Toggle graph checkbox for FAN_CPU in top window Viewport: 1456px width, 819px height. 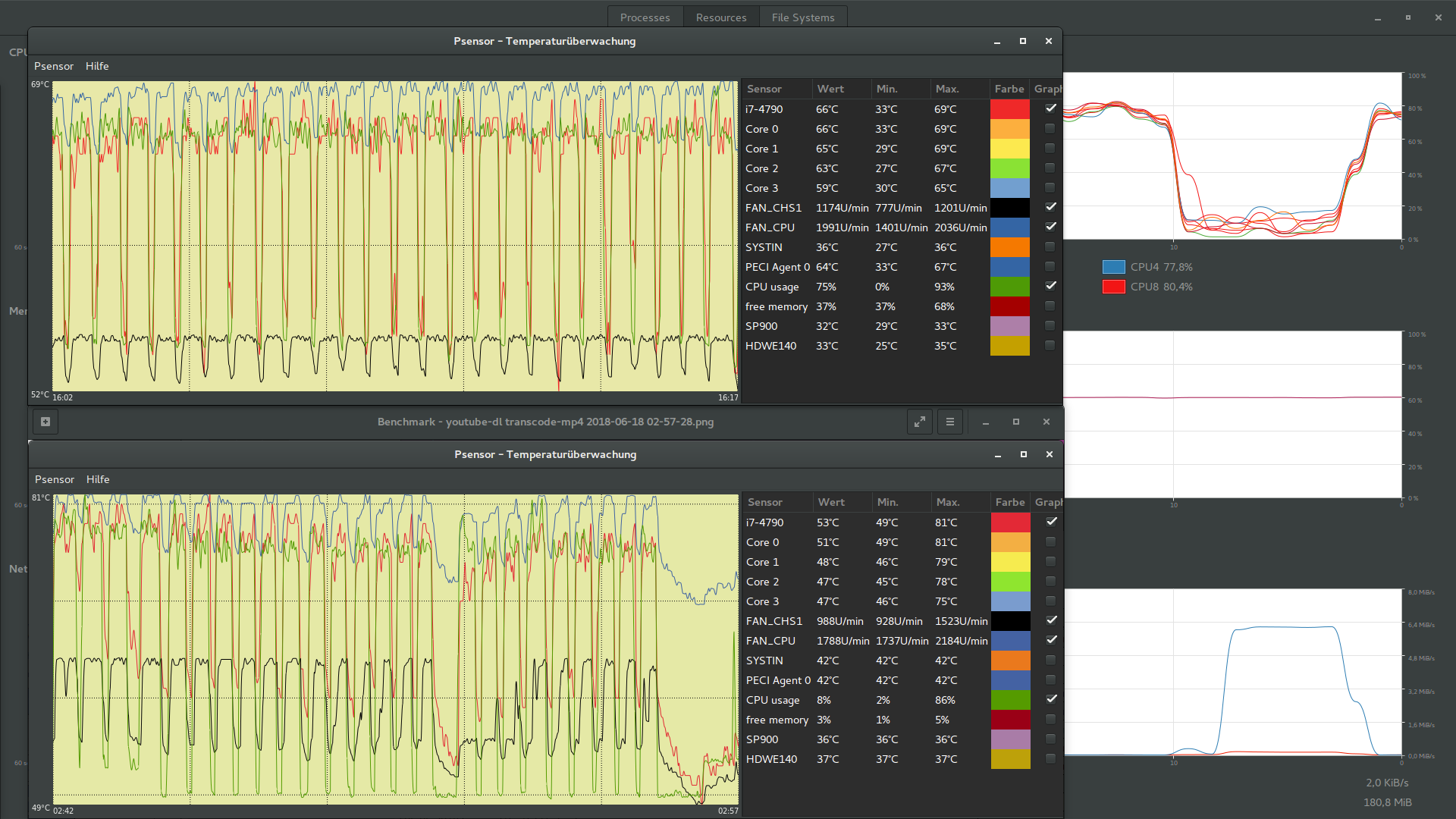point(1050,227)
